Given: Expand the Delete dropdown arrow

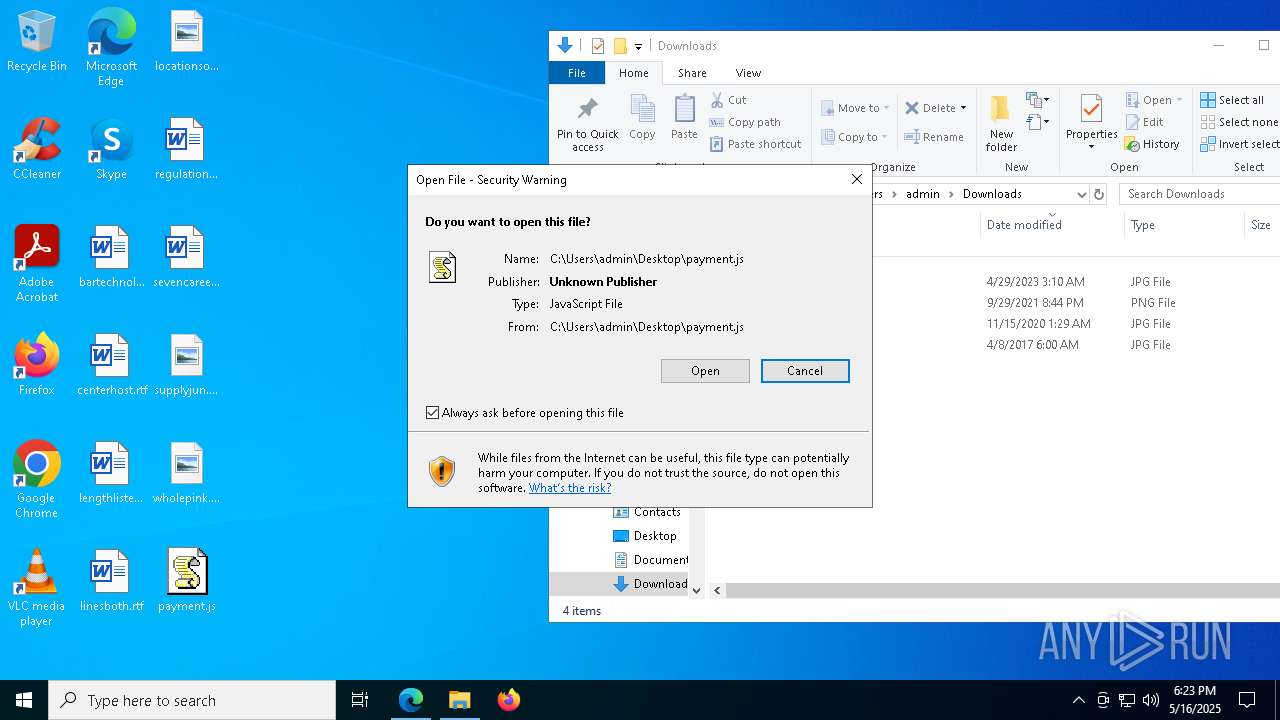Looking at the screenshot, I should click(x=963, y=108).
